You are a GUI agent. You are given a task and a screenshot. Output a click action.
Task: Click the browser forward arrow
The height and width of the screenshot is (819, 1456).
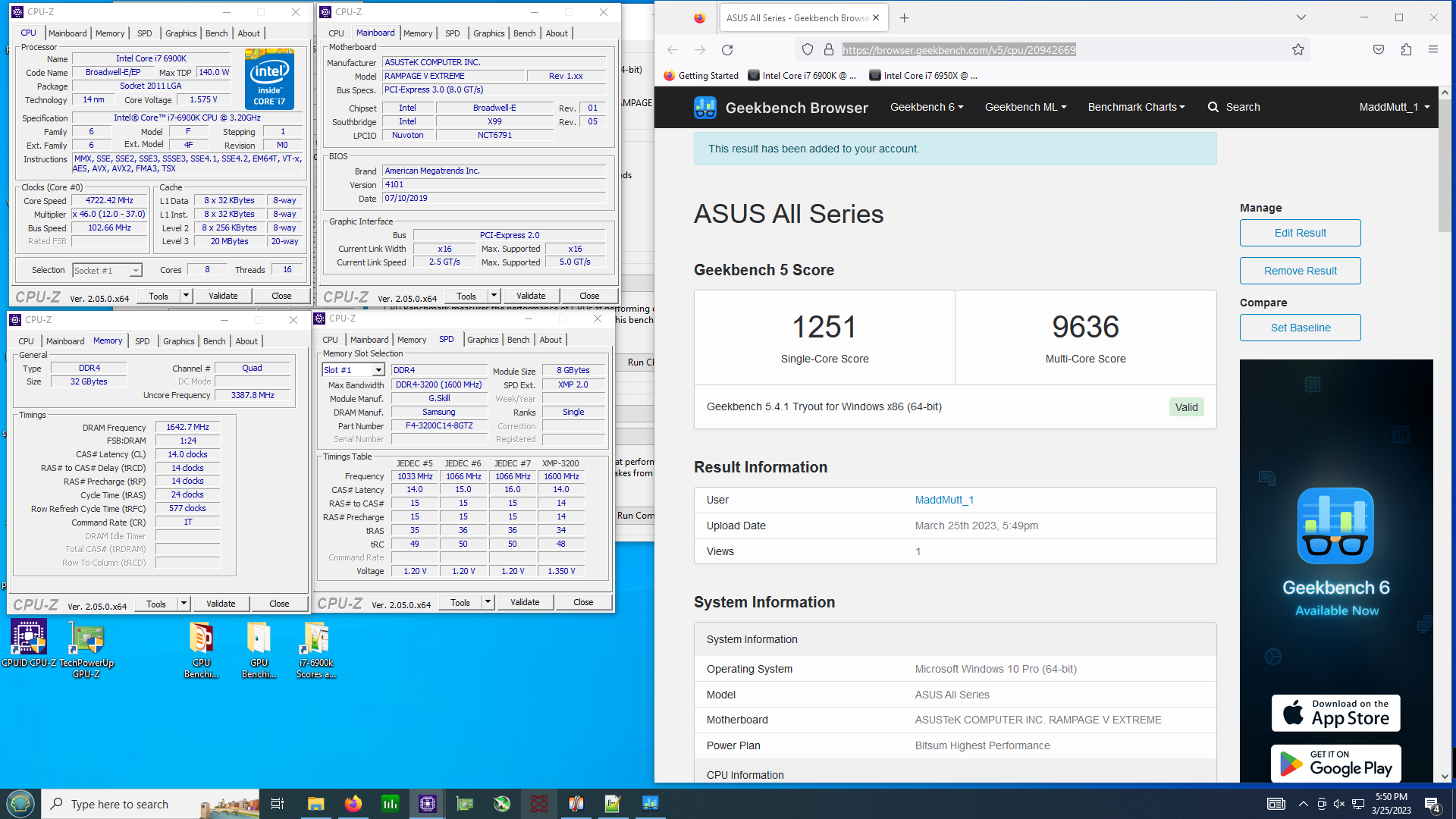[700, 50]
